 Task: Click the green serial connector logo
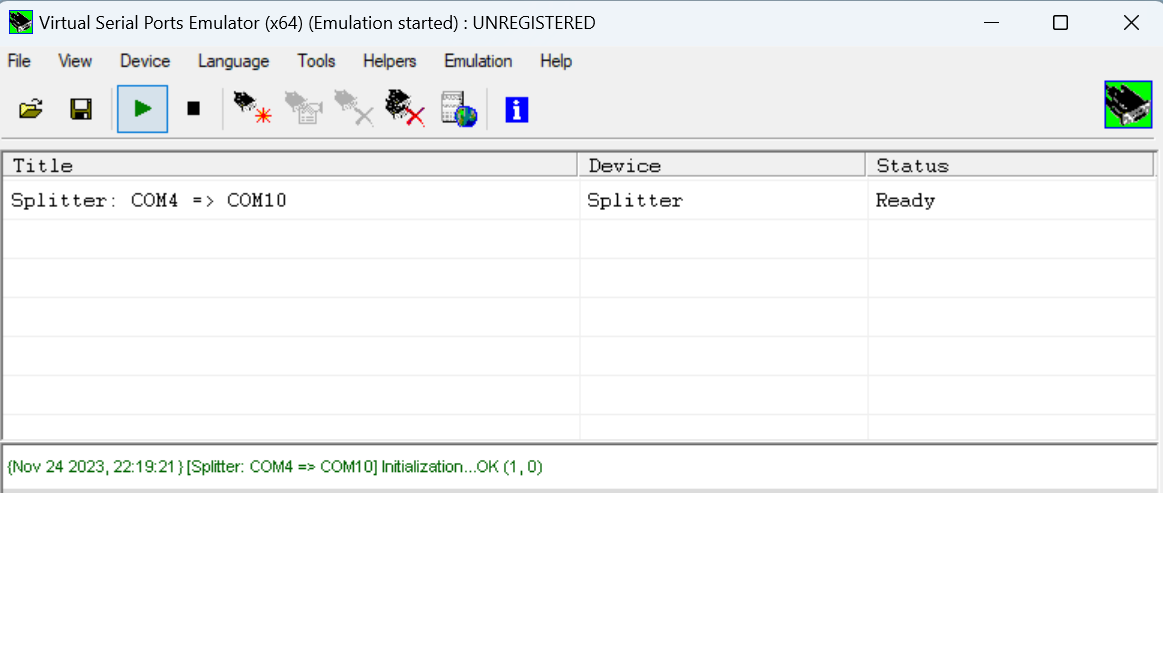point(1127,105)
